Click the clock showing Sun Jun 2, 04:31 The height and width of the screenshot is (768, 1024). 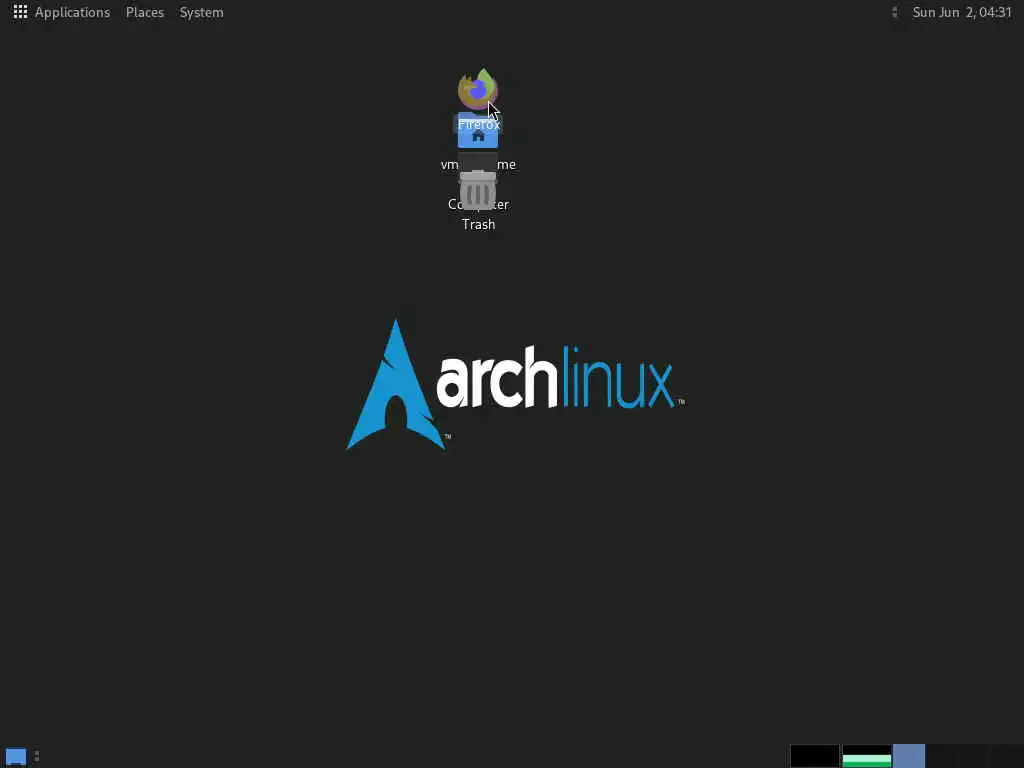(961, 12)
